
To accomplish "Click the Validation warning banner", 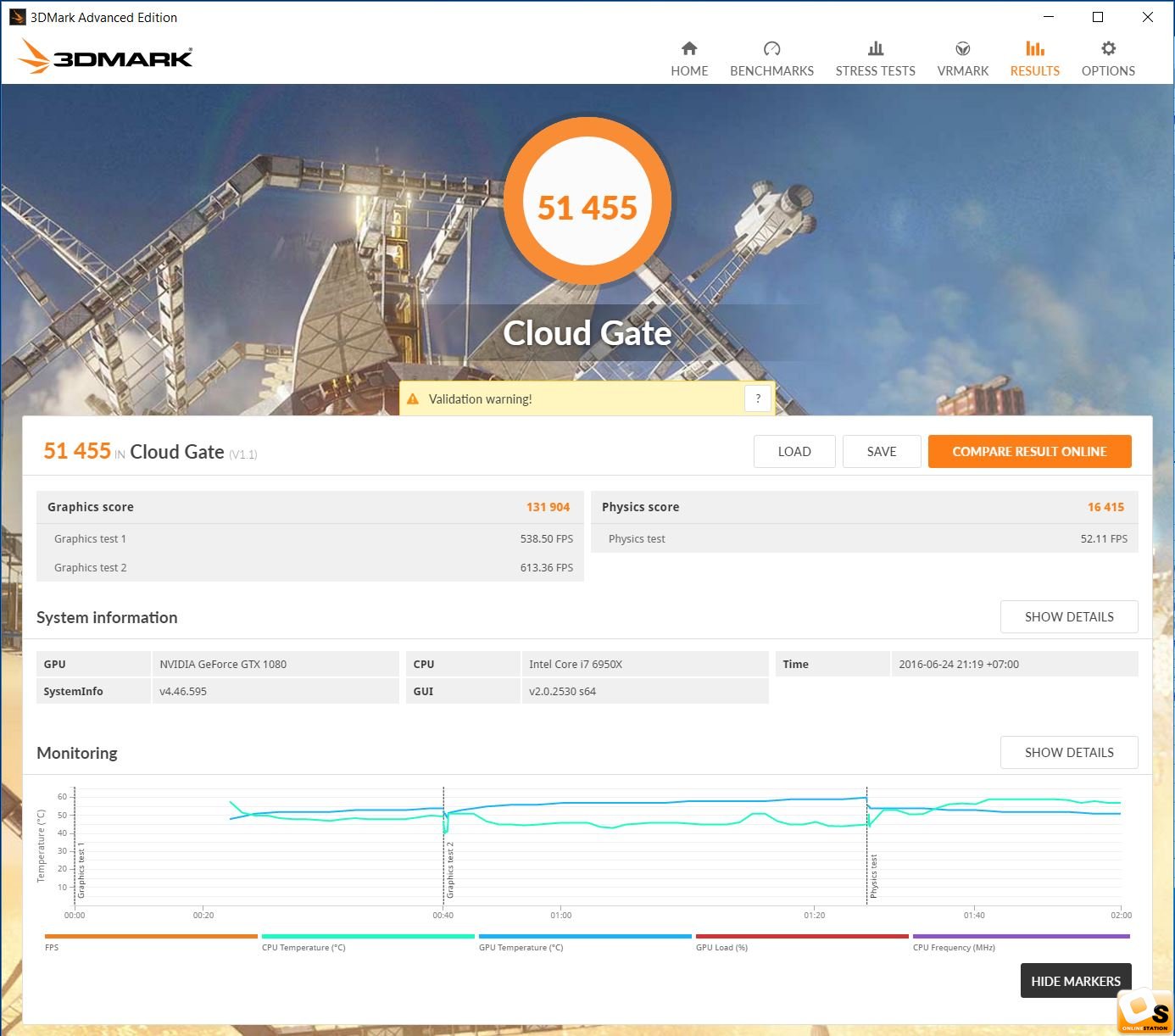I will coord(587,398).
